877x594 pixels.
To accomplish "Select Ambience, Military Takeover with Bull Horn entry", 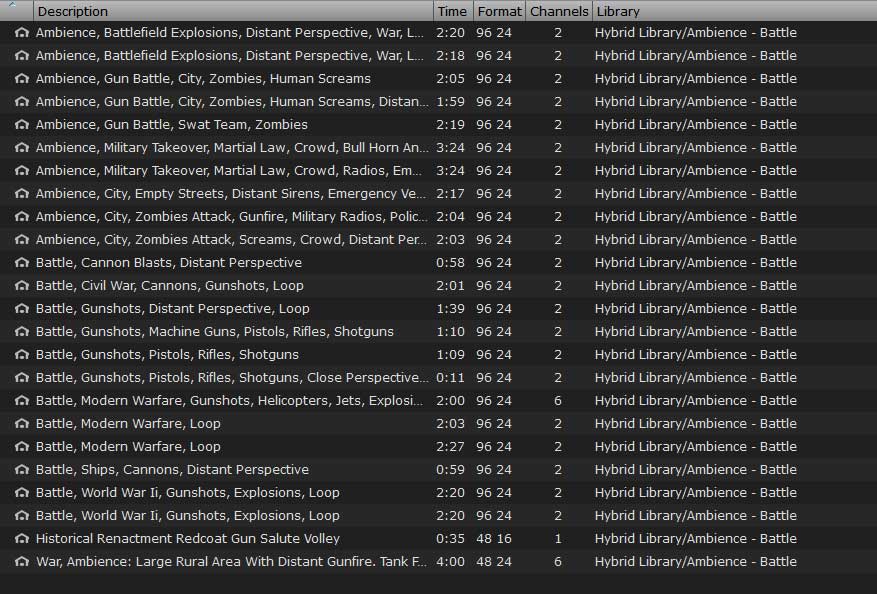I will pos(231,148).
